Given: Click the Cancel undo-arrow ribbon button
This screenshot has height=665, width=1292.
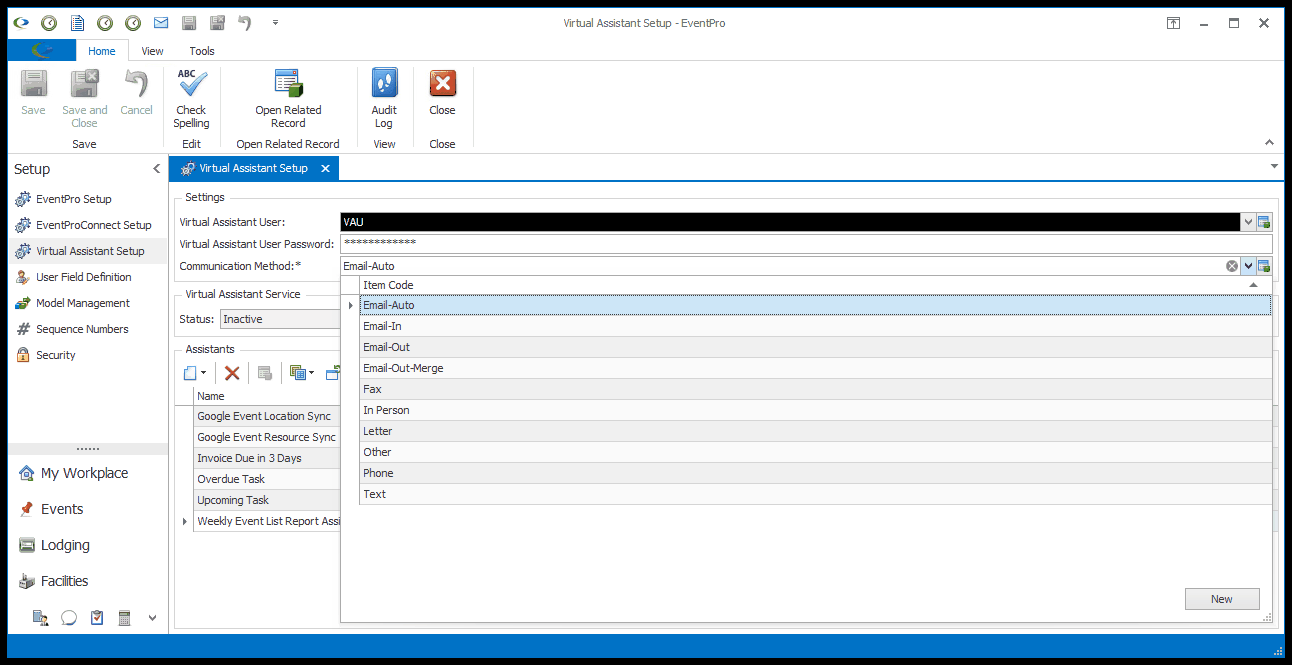Looking at the screenshot, I should pos(136,92).
